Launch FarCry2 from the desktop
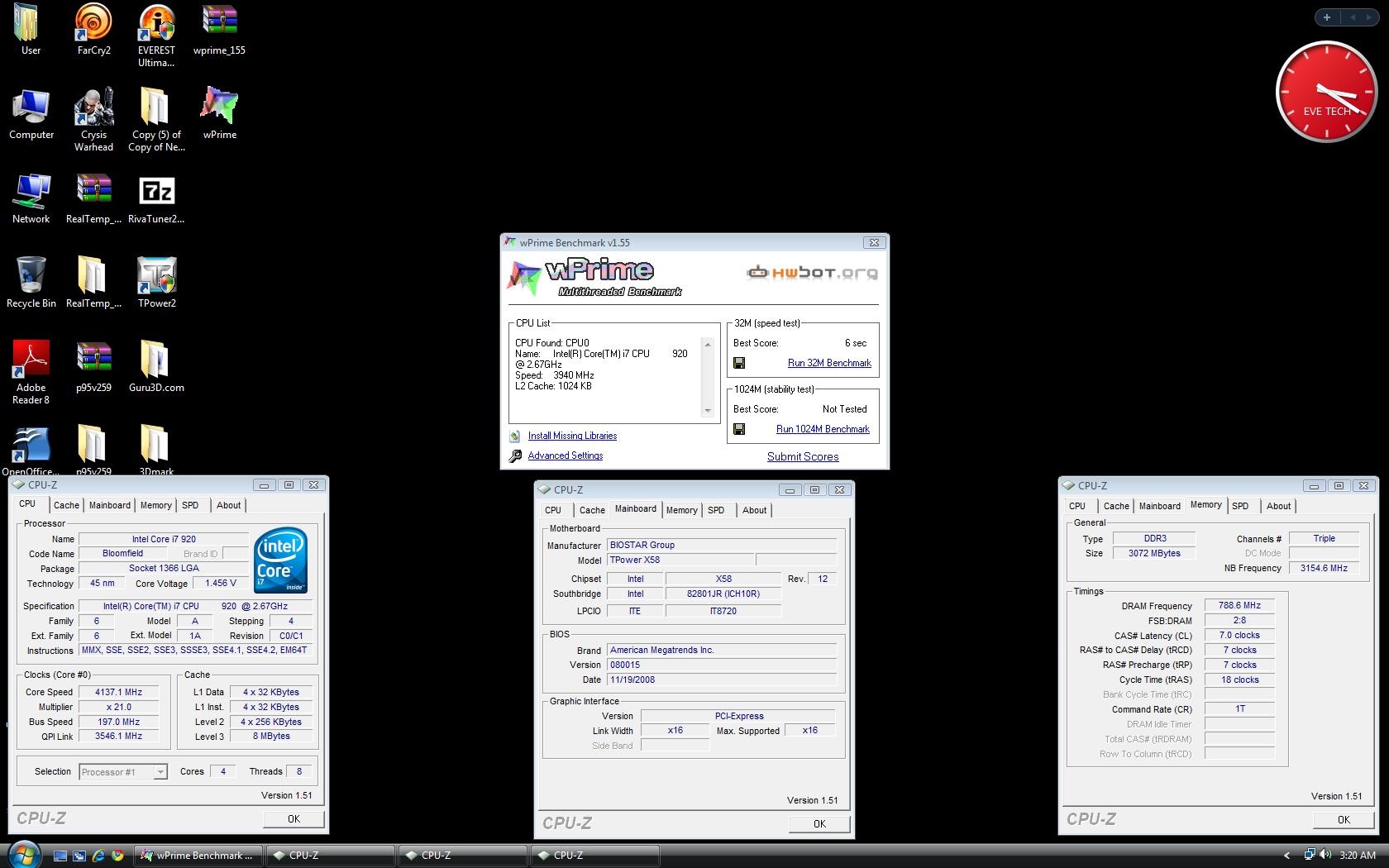The width and height of the screenshot is (1389, 868). [x=93, y=30]
